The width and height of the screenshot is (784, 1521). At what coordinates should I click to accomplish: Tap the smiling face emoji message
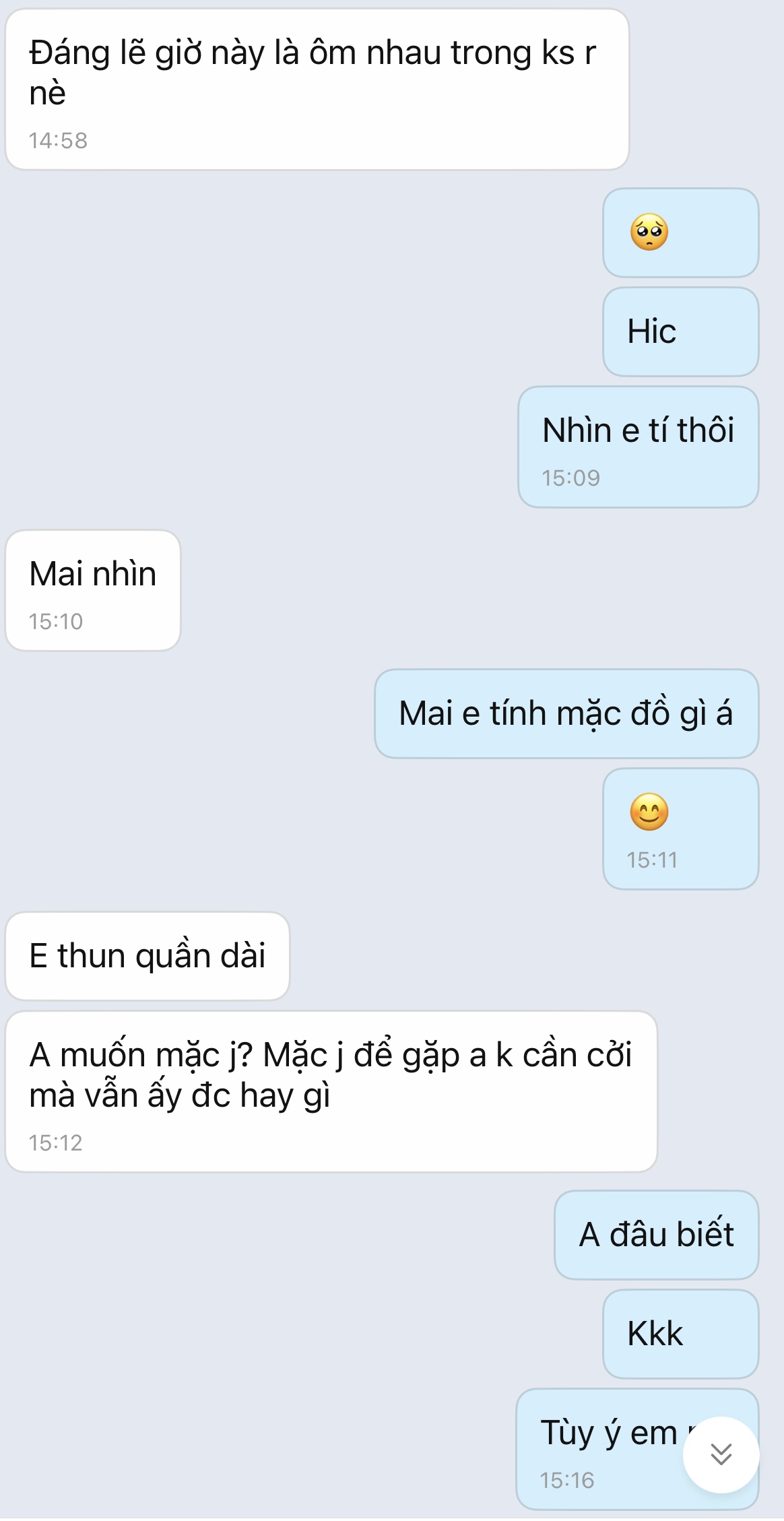[680, 829]
